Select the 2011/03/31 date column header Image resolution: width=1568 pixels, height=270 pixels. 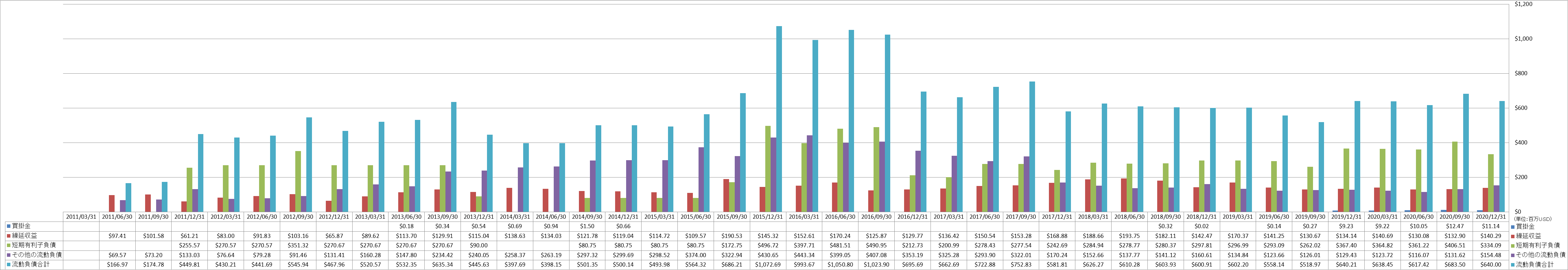pyautogui.click(x=81, y=217)
